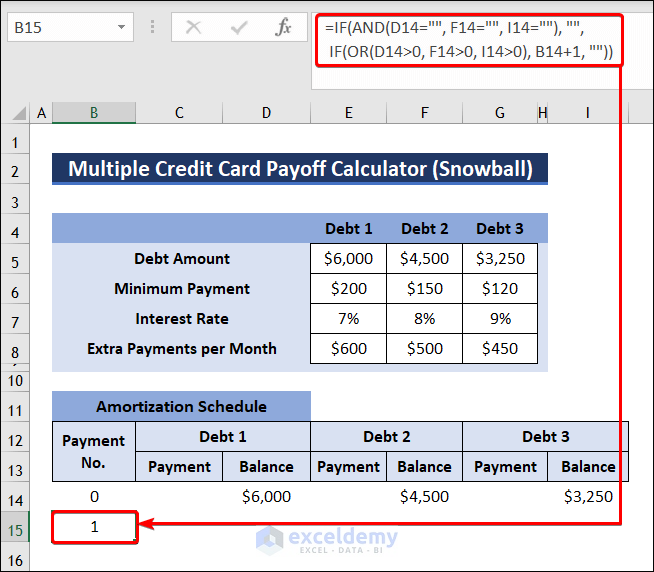Click the Debt 1 header in the inputs table
The width and height of the screenshot is (654, 572).
point(348,229)
